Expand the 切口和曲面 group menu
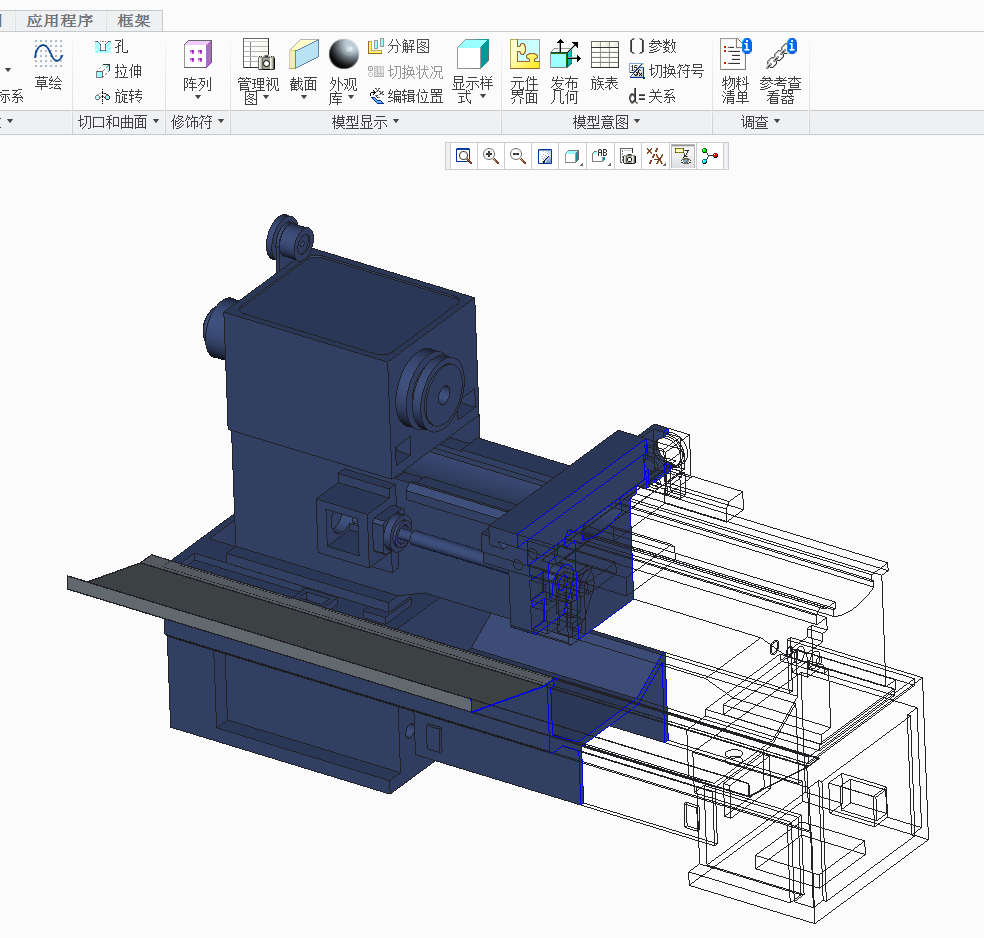984x938 pixels. 118,122
